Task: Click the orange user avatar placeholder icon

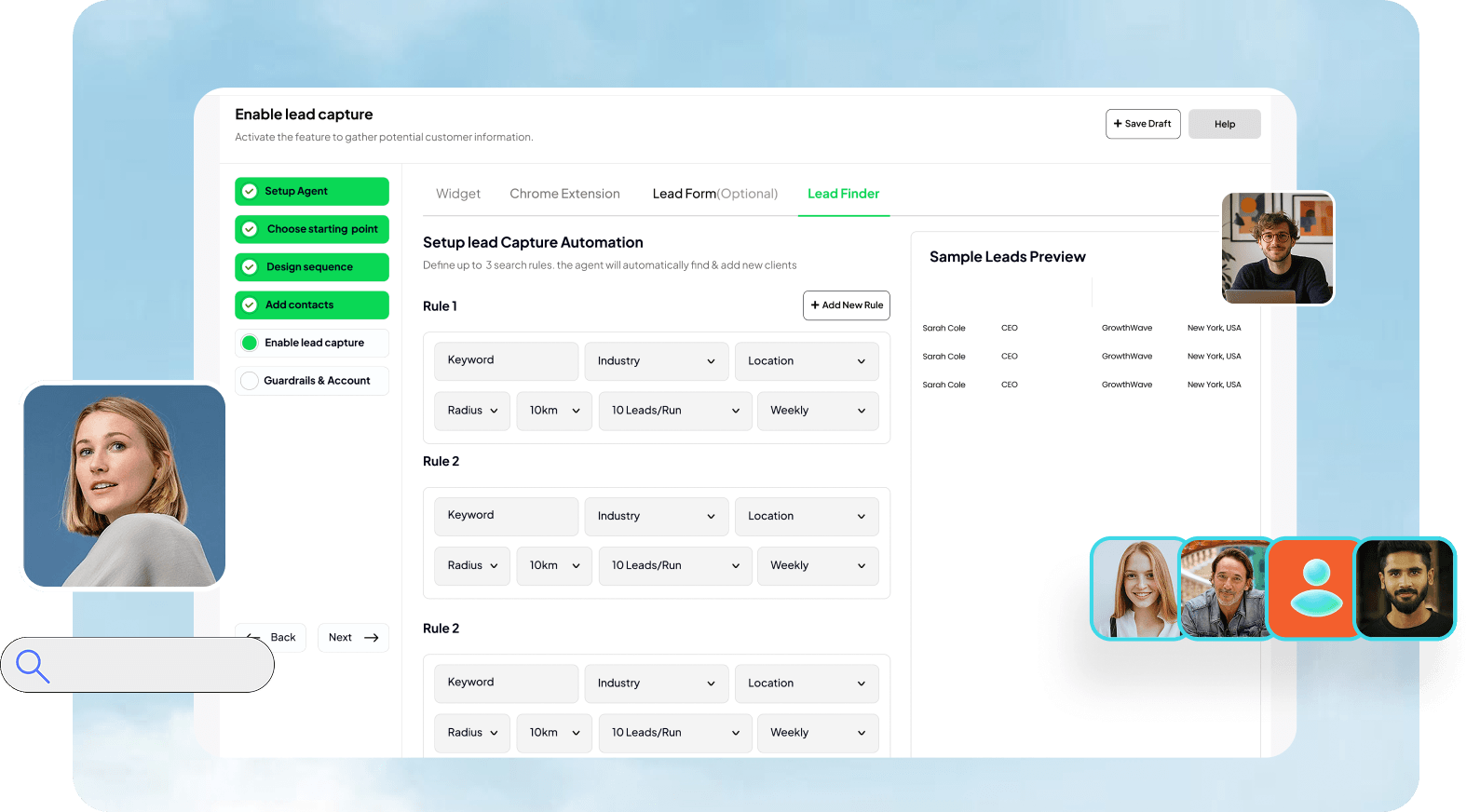Action: pyautogui.click(x=1315, y=588)
